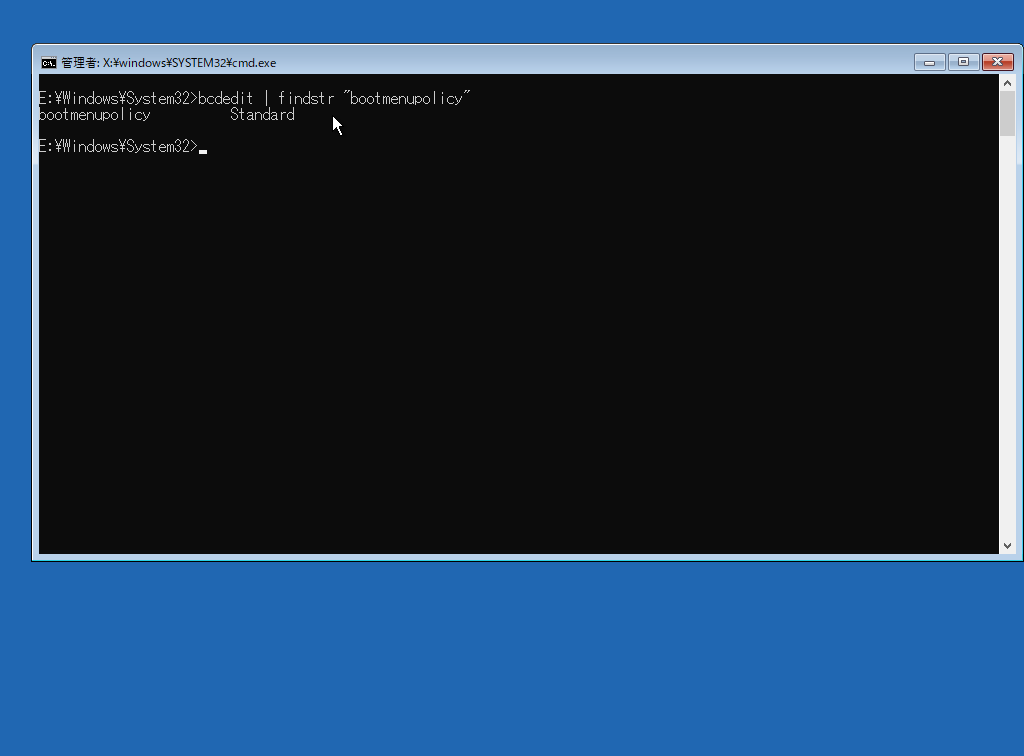Click the vertical scrollbar thumb
This screenshot has width=1024, height=756.
[x=1007, y=114]
